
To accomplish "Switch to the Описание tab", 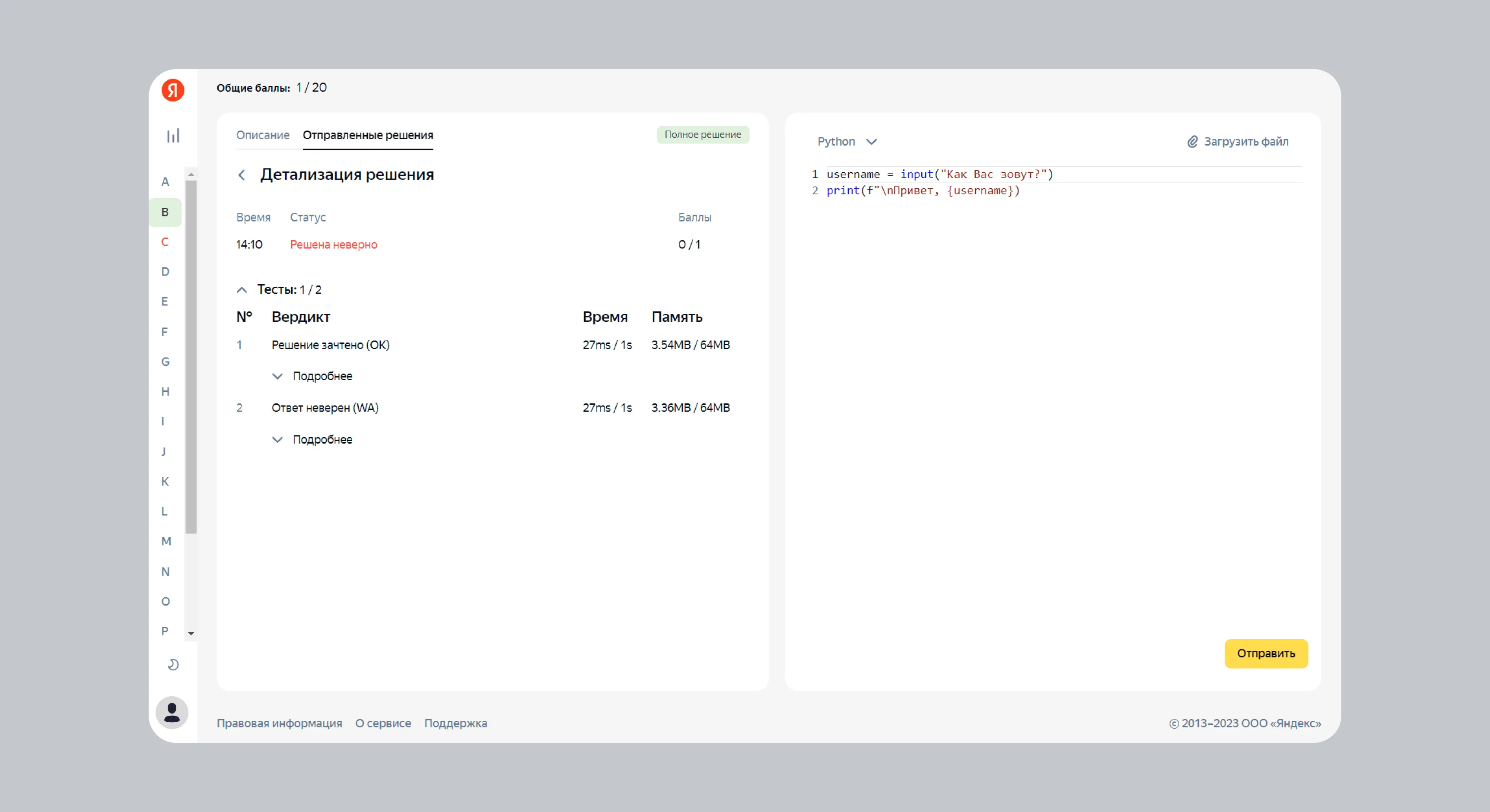I will tap(263, 135).
